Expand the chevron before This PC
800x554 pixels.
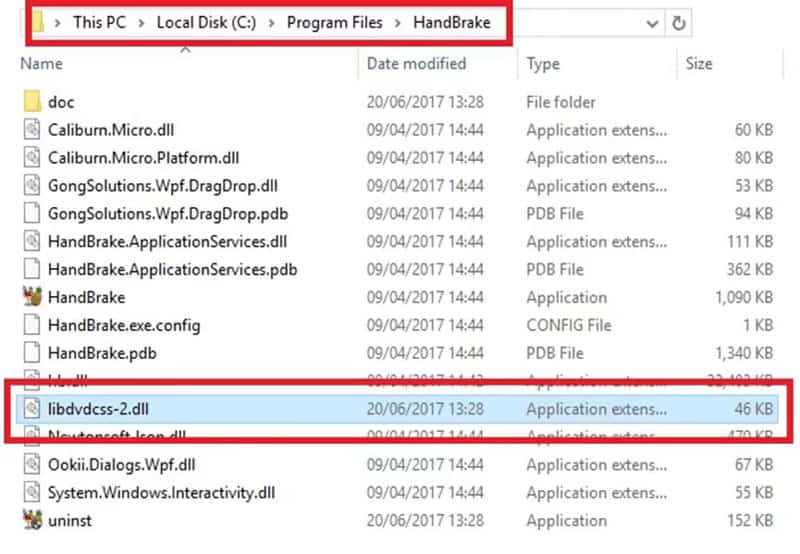pos(58,23)
